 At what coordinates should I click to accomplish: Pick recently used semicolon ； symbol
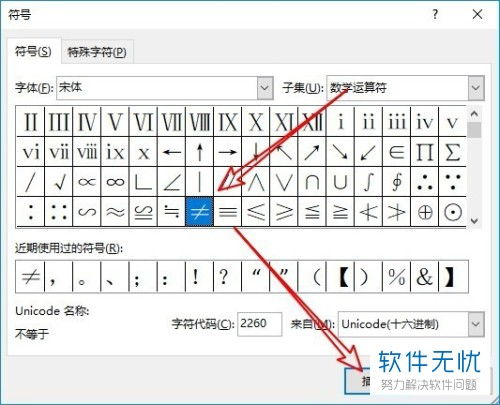(143, 277)
